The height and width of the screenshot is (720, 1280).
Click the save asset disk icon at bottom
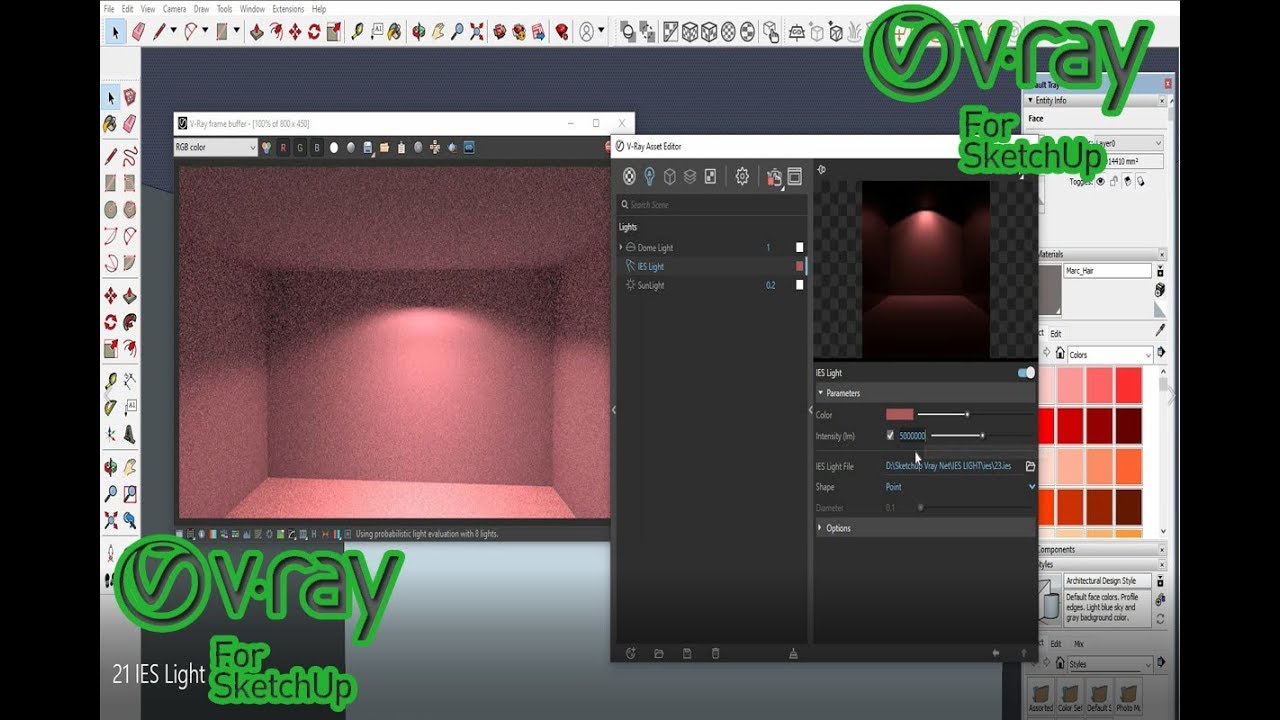point(687,653)
